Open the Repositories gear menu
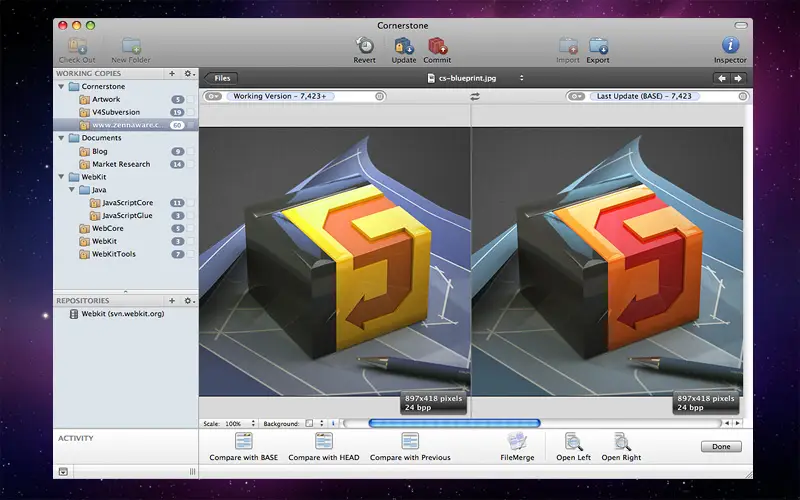Screen dimensions: 800x500 (x=189, y=301)
